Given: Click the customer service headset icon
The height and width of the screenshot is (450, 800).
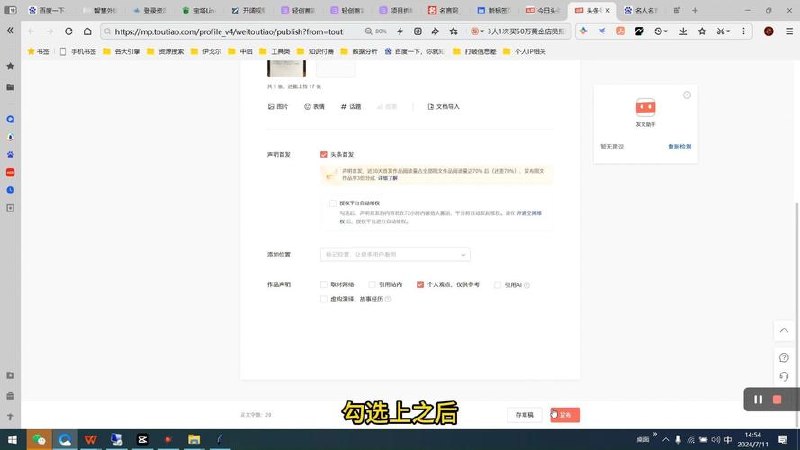Looking at the screenshot, I should tap(784, 377).
